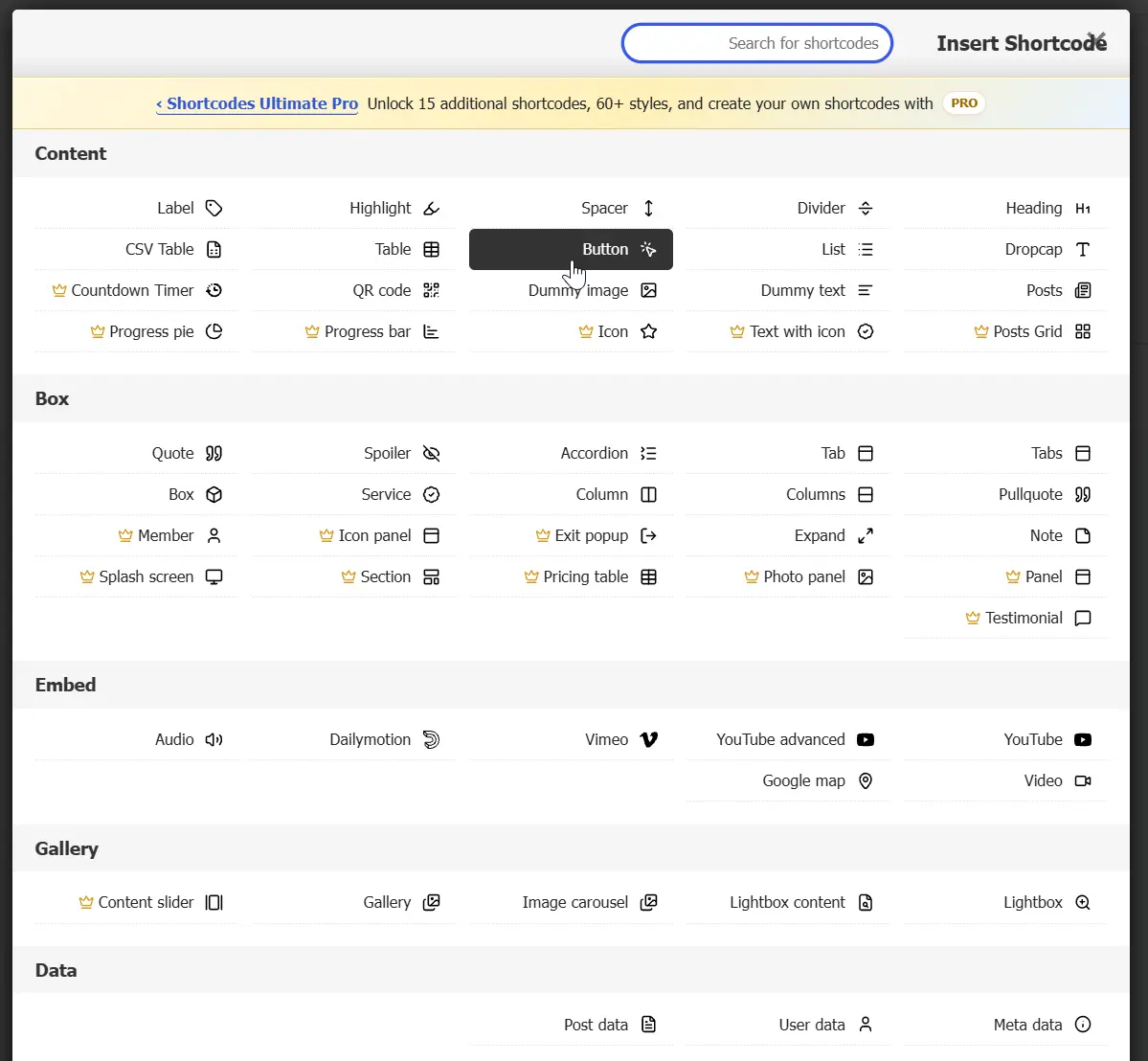Click the Expand arrows icon
The image size is (1148, 1061).
pyautogui.click(x=866, y=536)
